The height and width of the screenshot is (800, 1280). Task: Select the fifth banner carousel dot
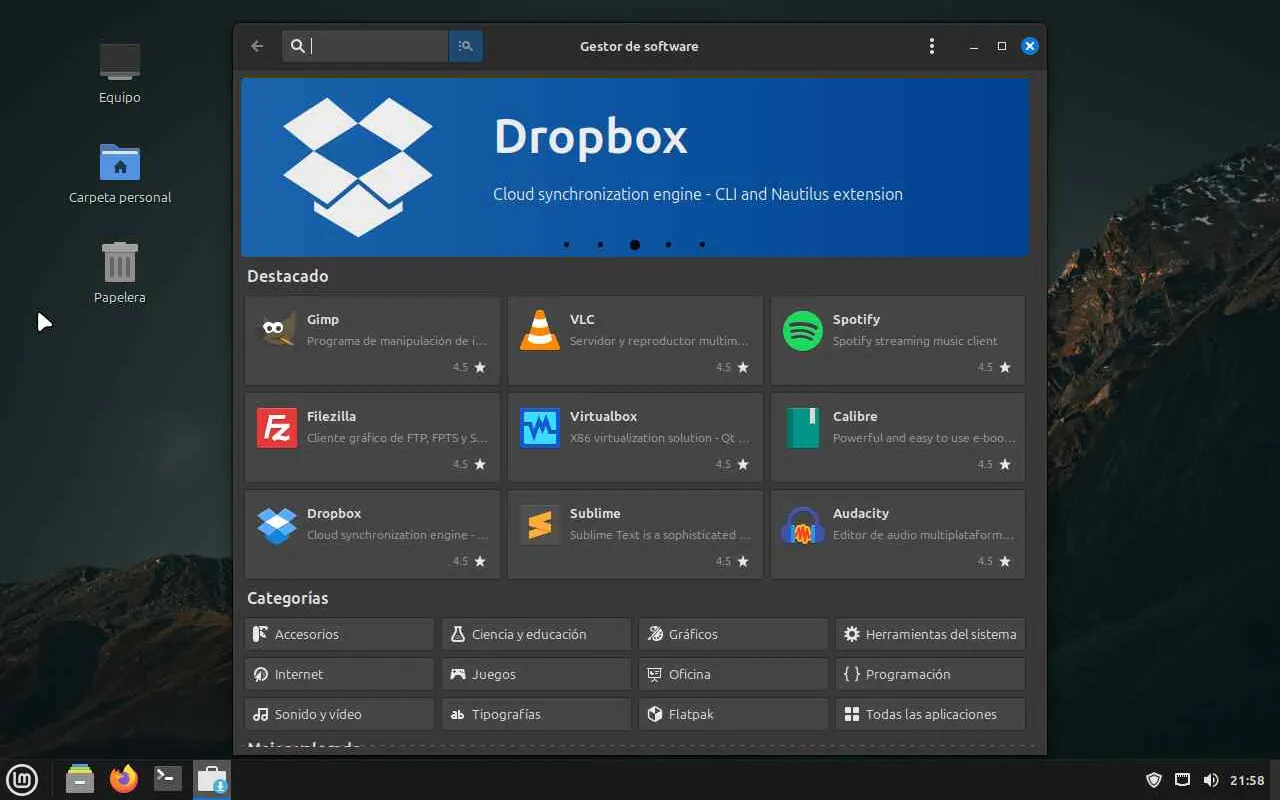702,244
